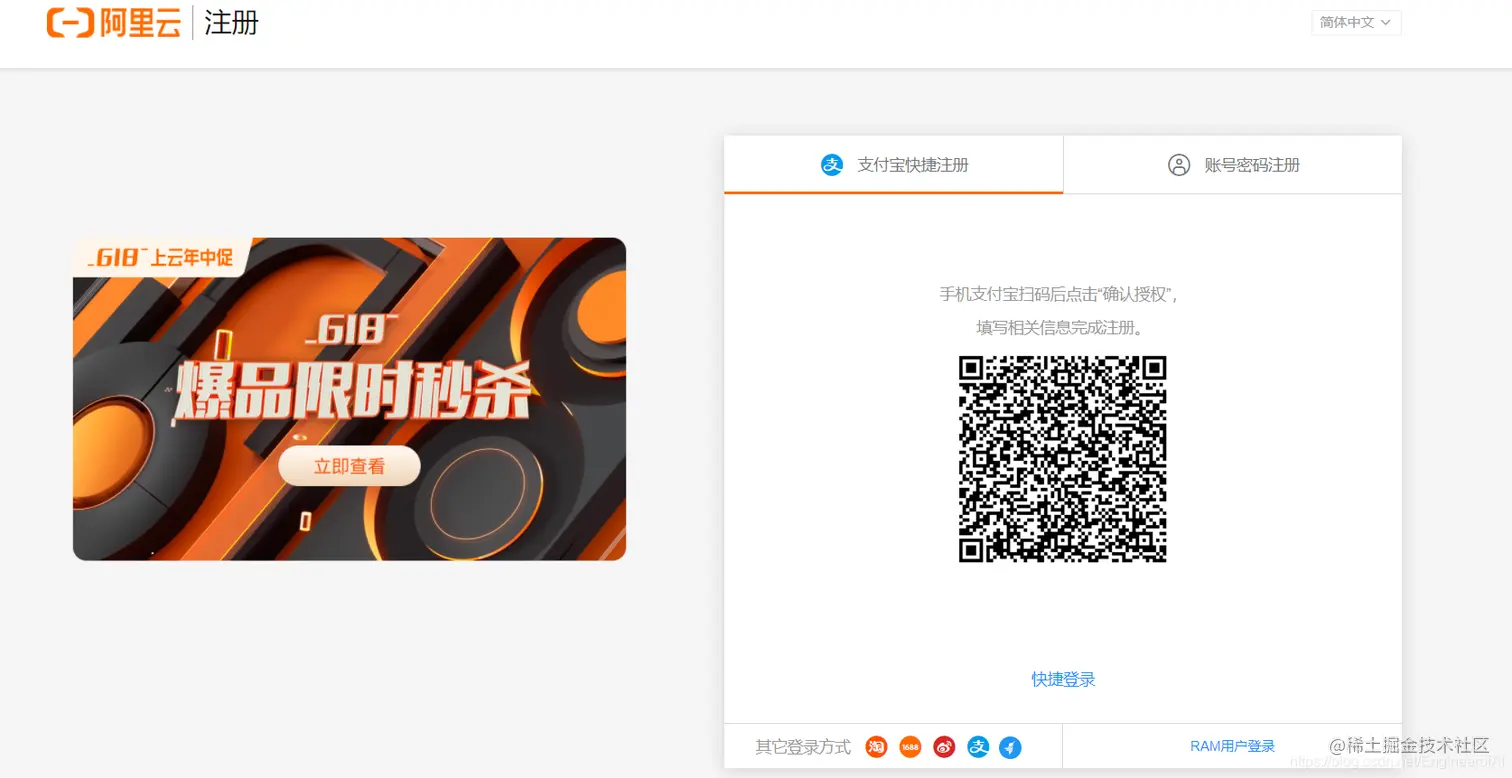Click the RAM用户登录 link
The image size is (1512, 778).
tap(1233, 745)
